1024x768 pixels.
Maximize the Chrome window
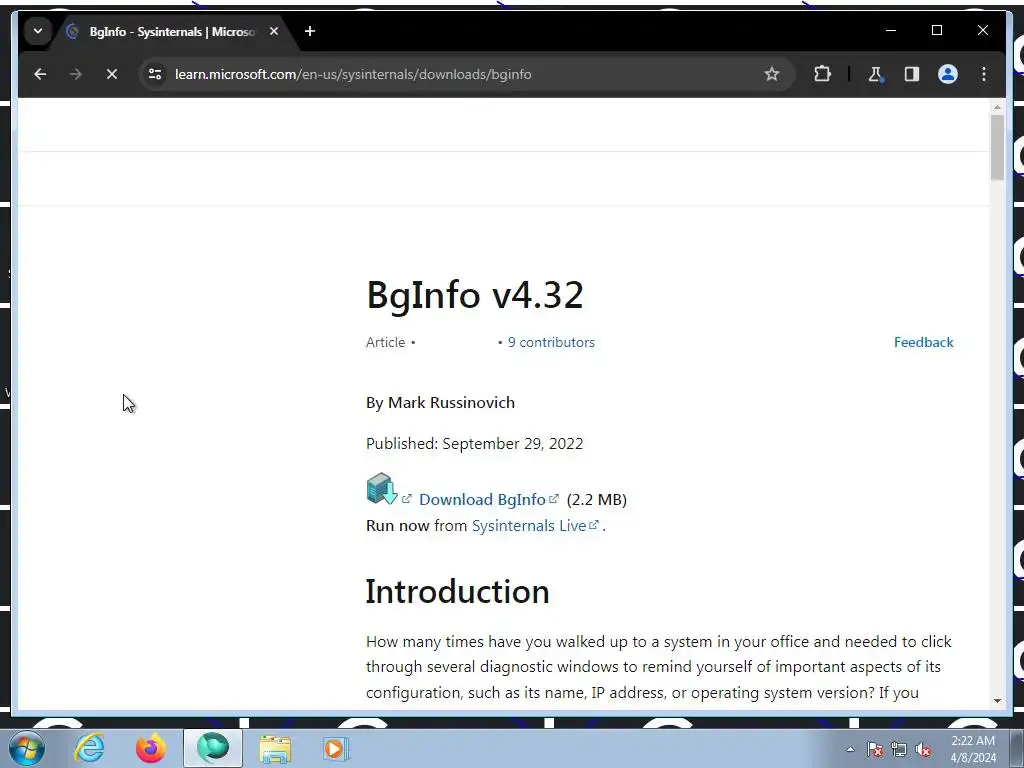936,30
